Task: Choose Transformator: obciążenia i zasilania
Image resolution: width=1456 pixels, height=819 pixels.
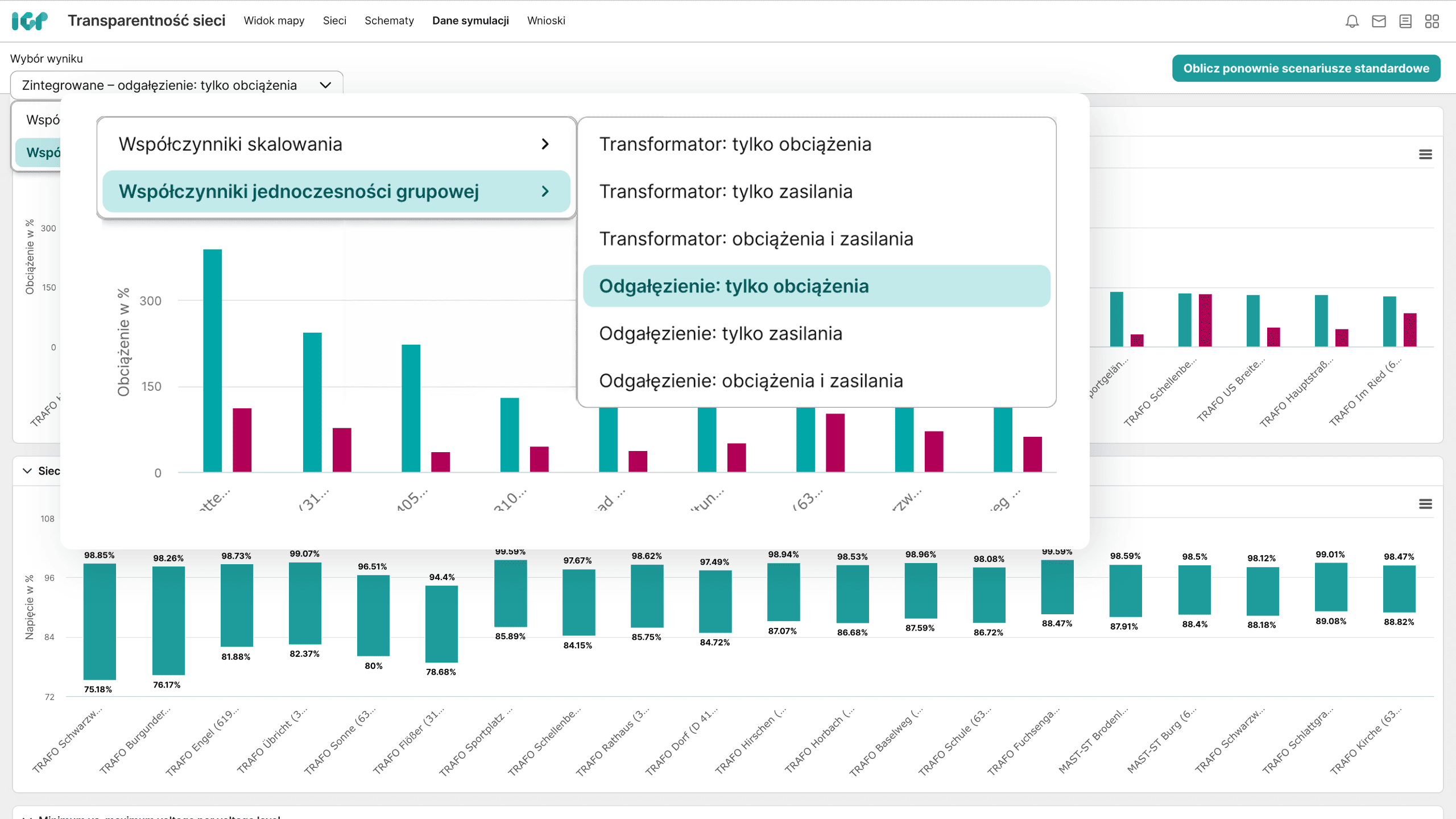Action: point(756,239)
